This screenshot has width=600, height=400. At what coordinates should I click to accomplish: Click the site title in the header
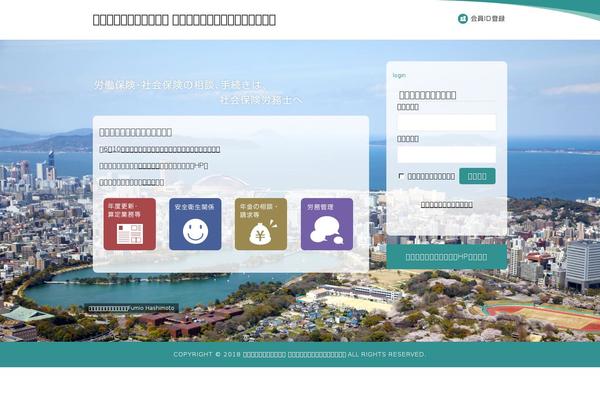[x=184, y=20]
